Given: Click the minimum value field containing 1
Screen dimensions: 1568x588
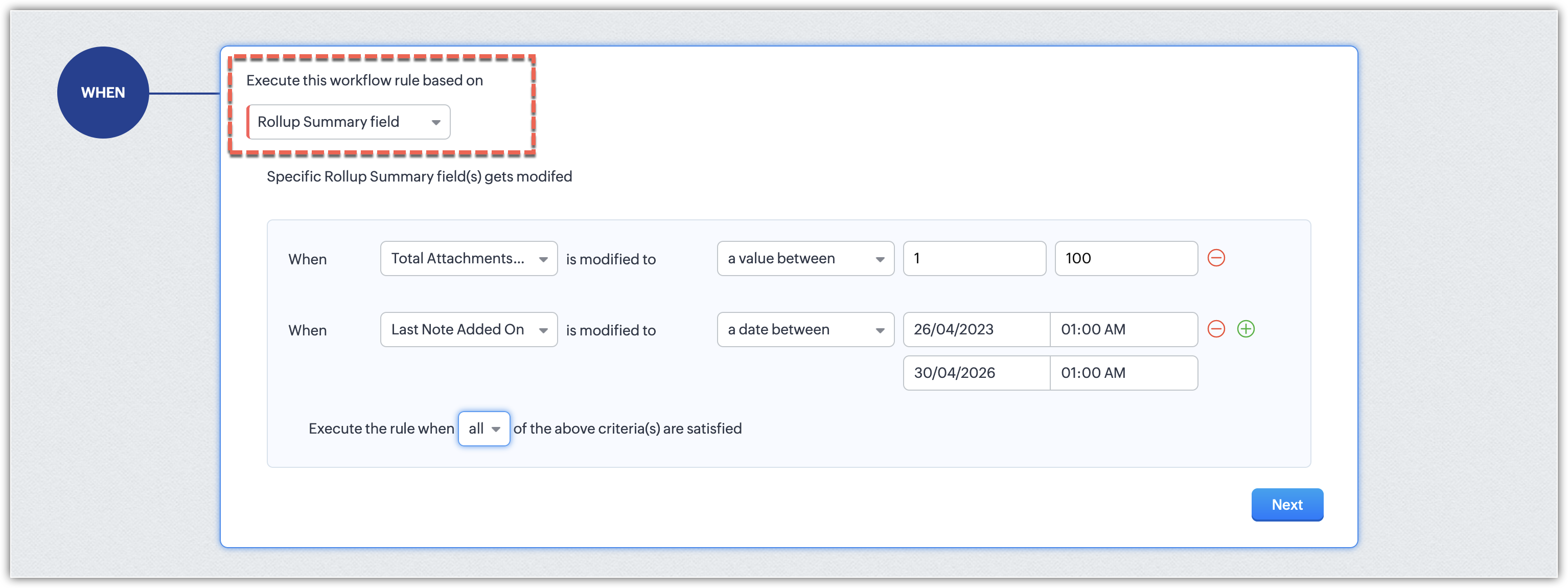Looking at the screenshot, I should point(974,259).
